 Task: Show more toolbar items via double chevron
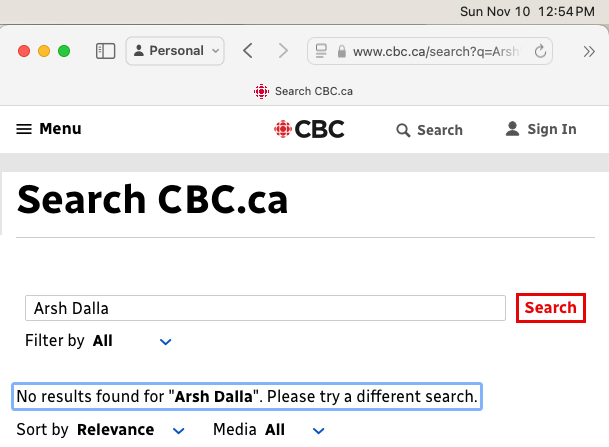(x=587, y=51)
